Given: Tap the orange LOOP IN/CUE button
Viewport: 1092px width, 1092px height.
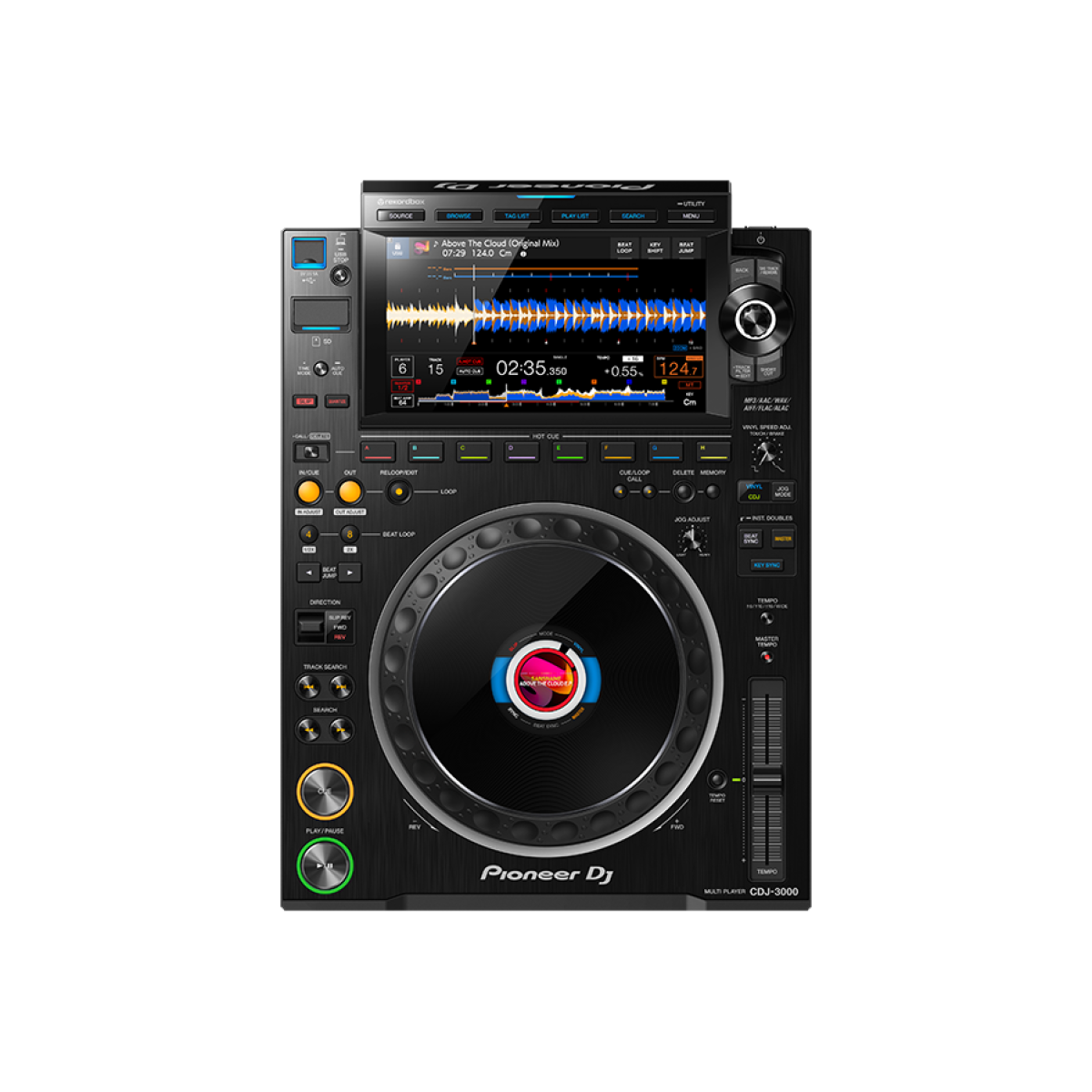Looking at the screenshot, I should 309,492.
